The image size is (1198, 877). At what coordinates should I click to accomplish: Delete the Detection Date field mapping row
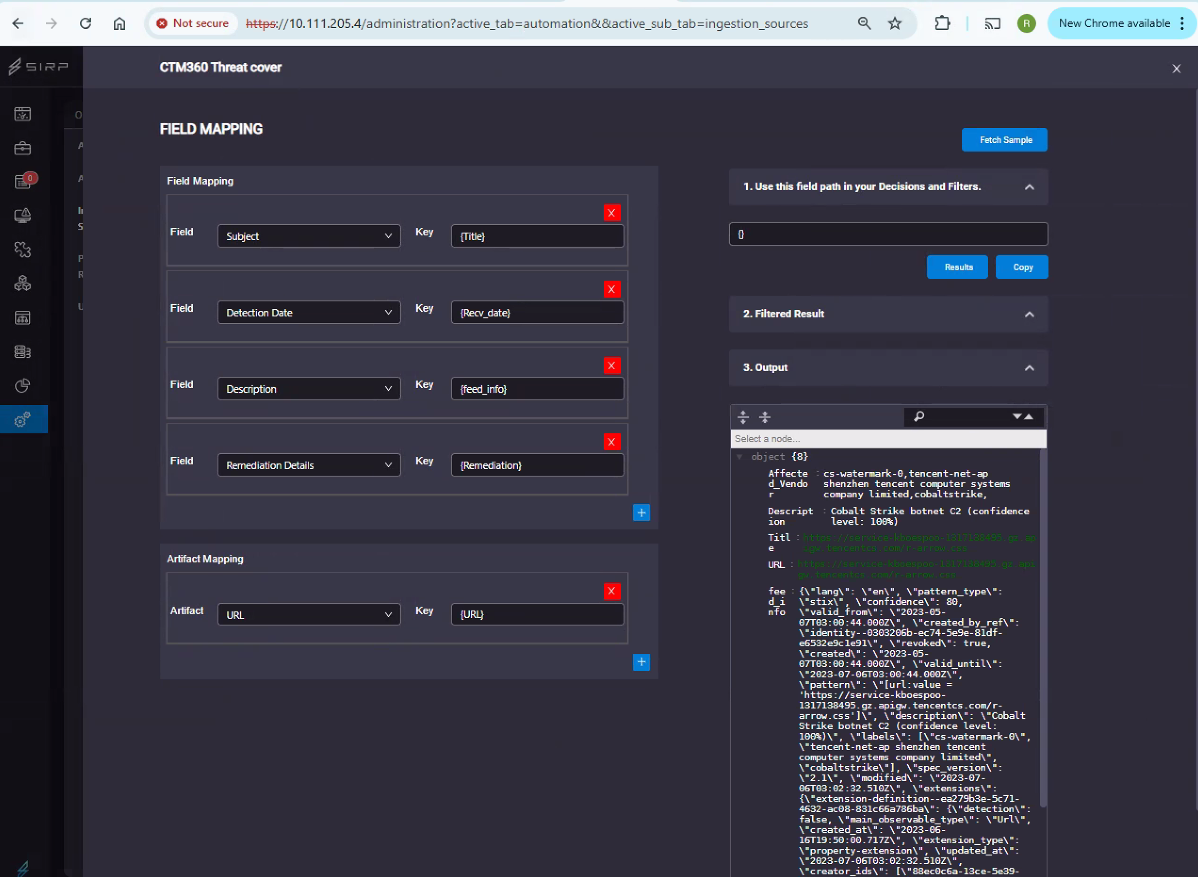(x=611, y=290)
